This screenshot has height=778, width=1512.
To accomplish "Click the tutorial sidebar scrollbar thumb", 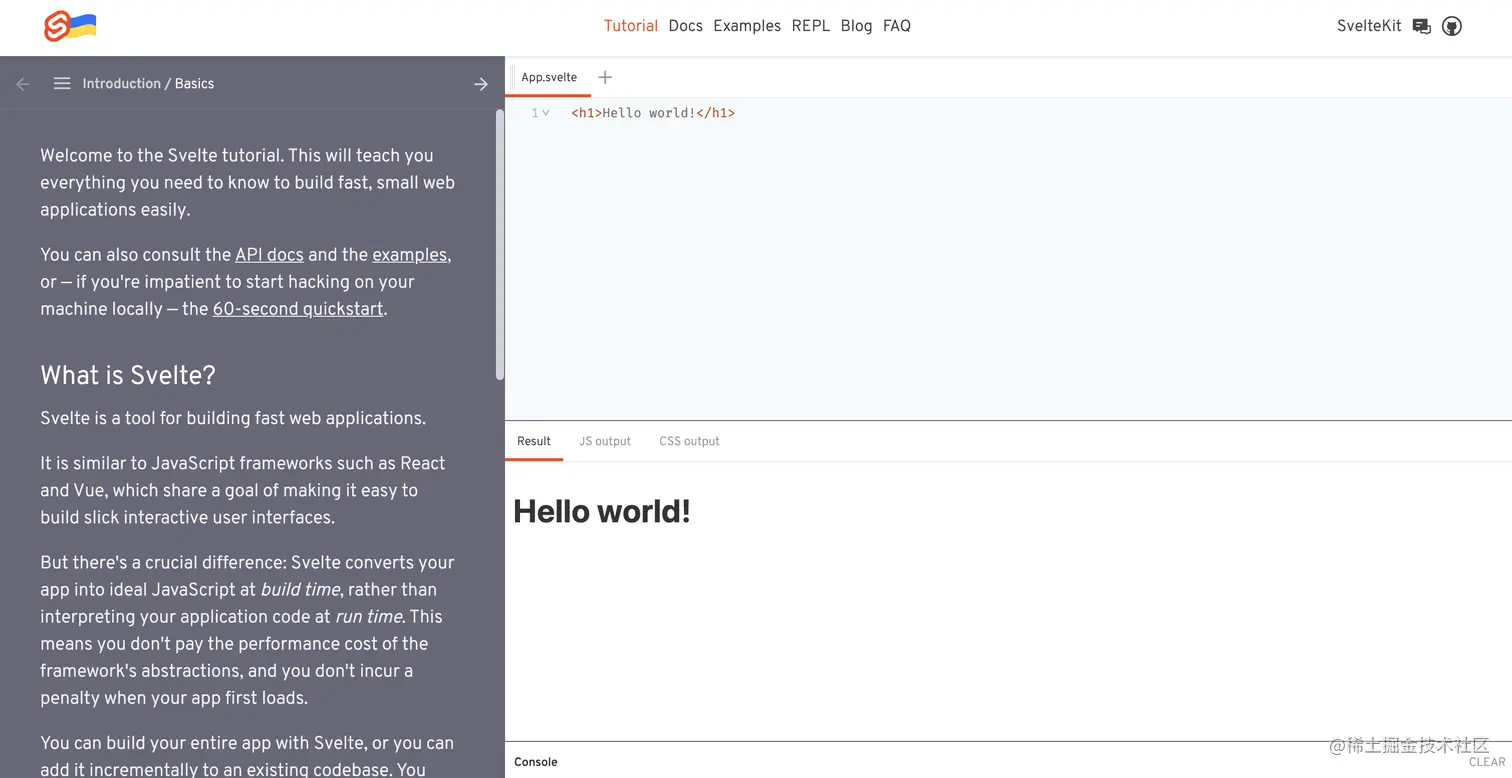I will point(500,245).
